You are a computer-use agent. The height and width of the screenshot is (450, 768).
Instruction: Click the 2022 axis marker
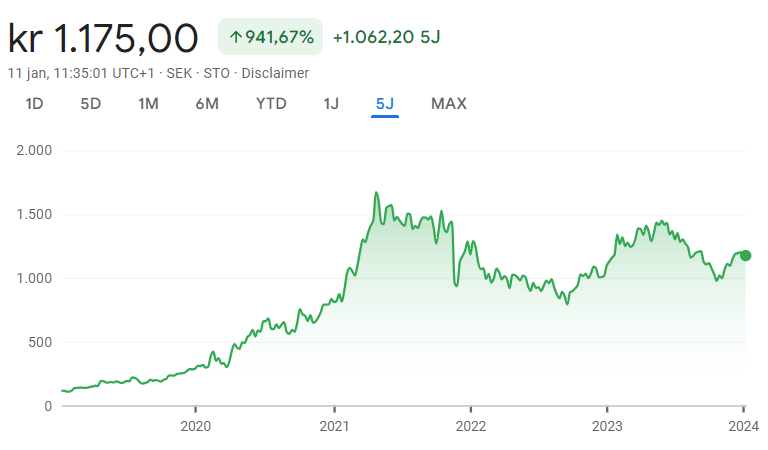tap(471, 426)
